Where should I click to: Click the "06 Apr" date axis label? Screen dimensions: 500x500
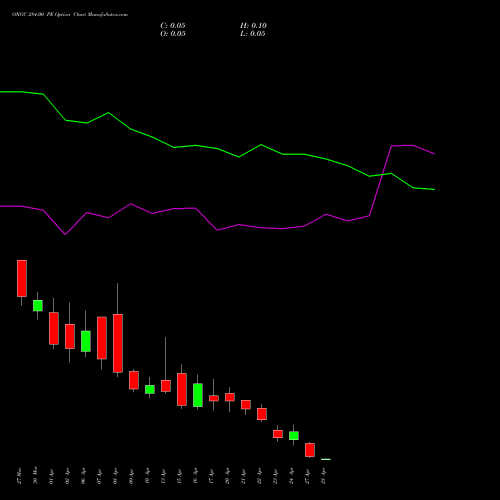[83, 476]
